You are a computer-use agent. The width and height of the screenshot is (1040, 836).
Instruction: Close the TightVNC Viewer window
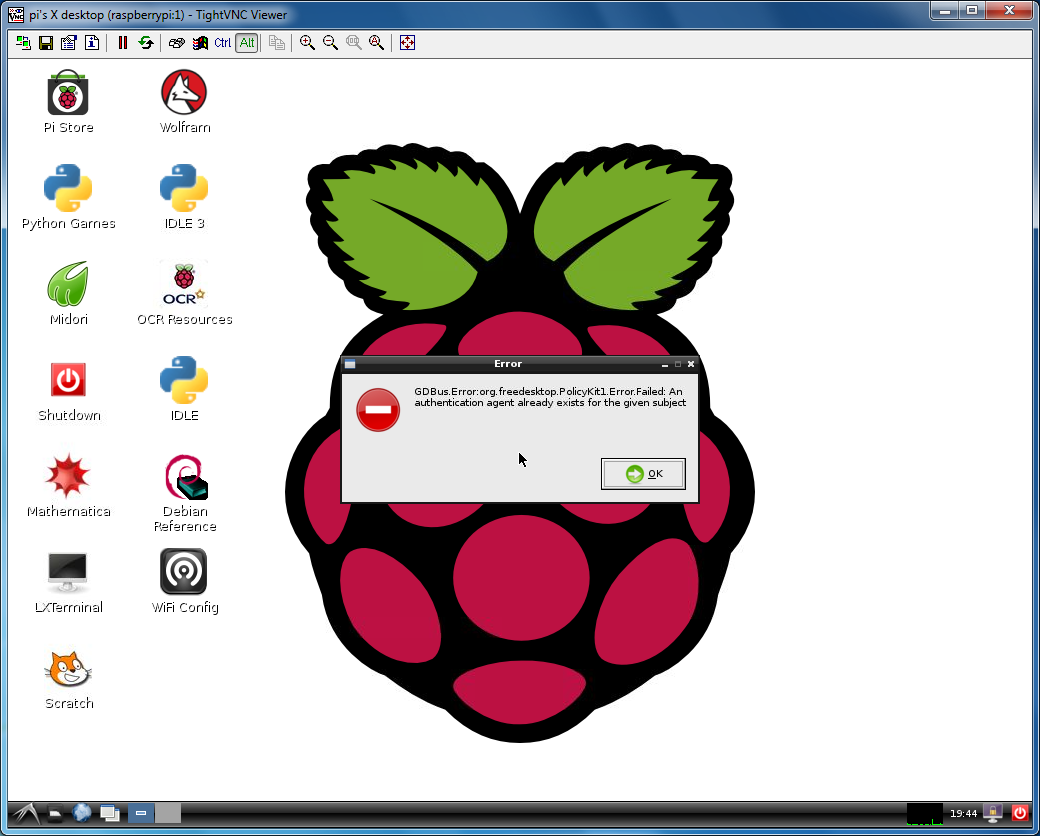pos(1009,11)
